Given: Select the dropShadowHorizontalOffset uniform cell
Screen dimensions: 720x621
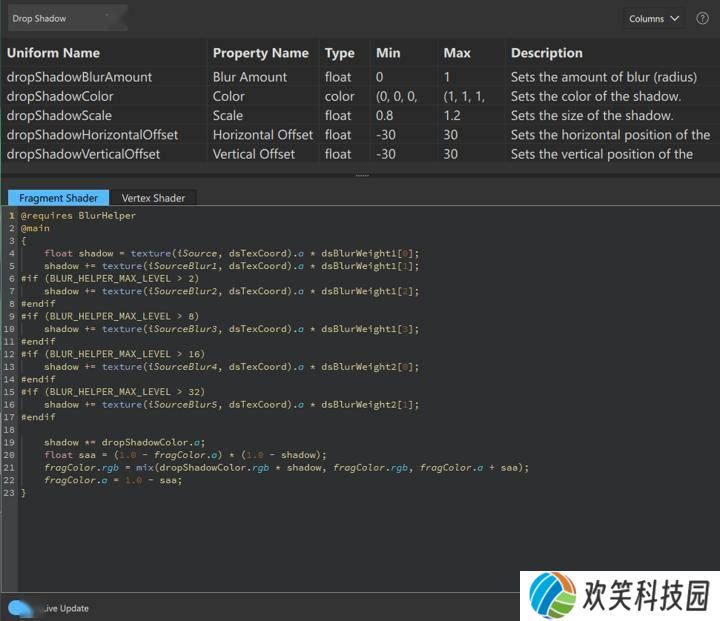Looking at the screenshot, I should click(92, 135).
